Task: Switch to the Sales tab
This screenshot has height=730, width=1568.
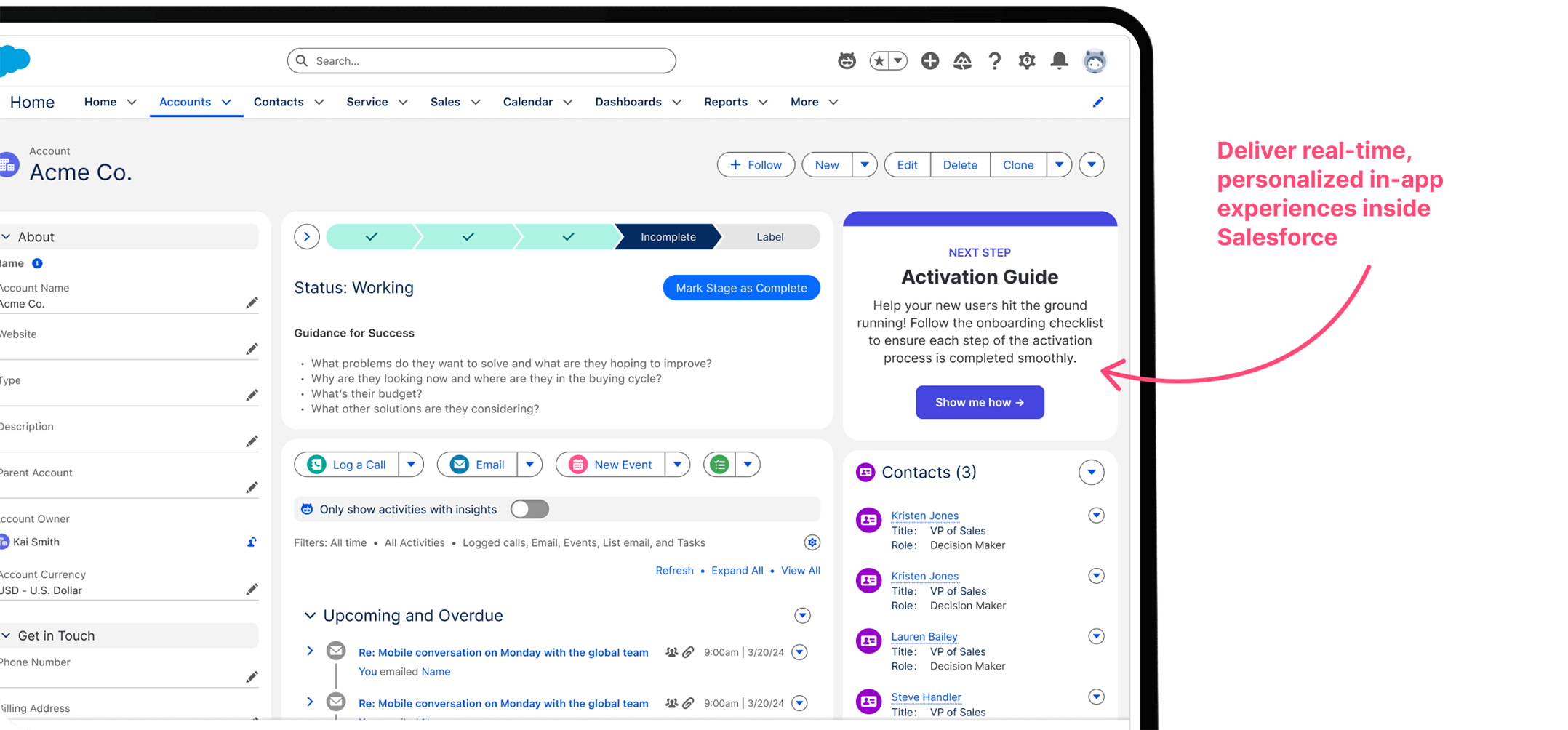Action: (445, 102)
